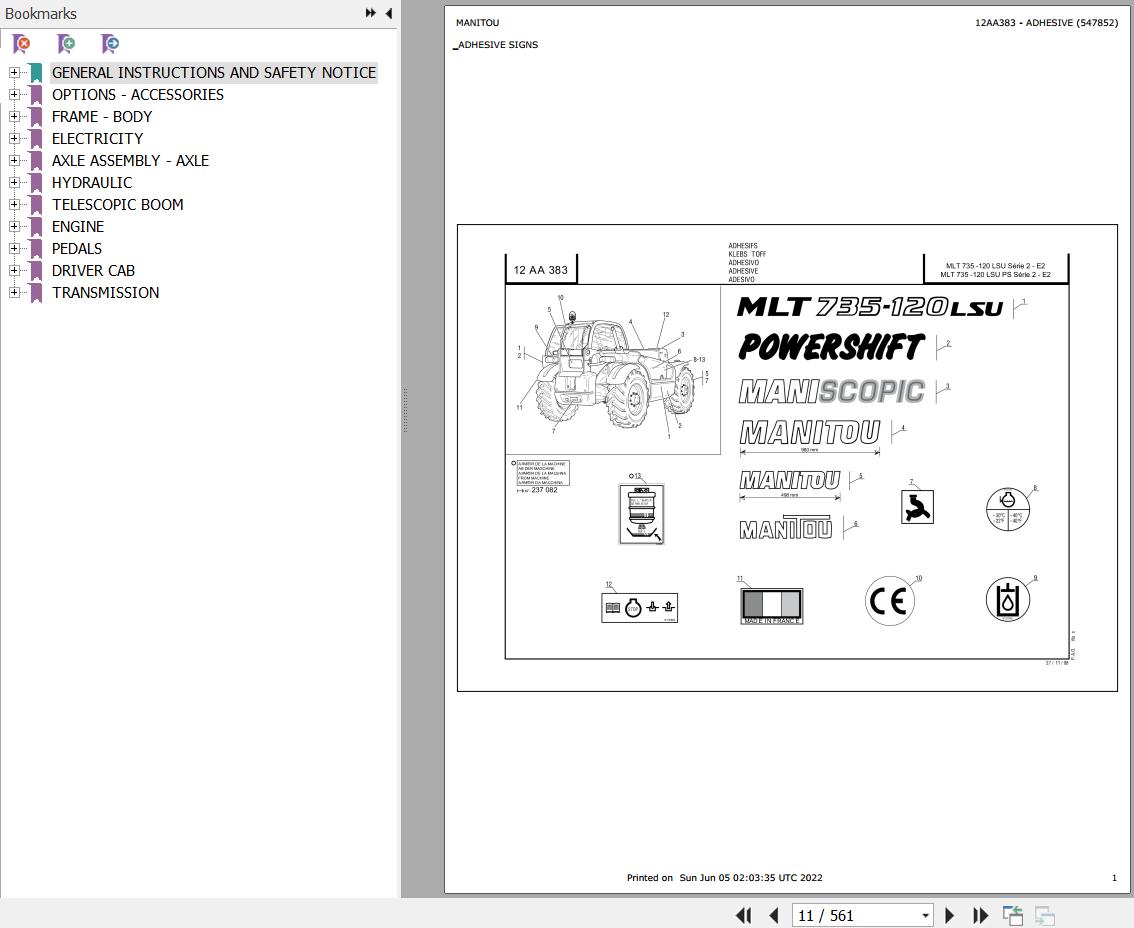
Task: Go to the first page
Action: [x=743, y=915]
